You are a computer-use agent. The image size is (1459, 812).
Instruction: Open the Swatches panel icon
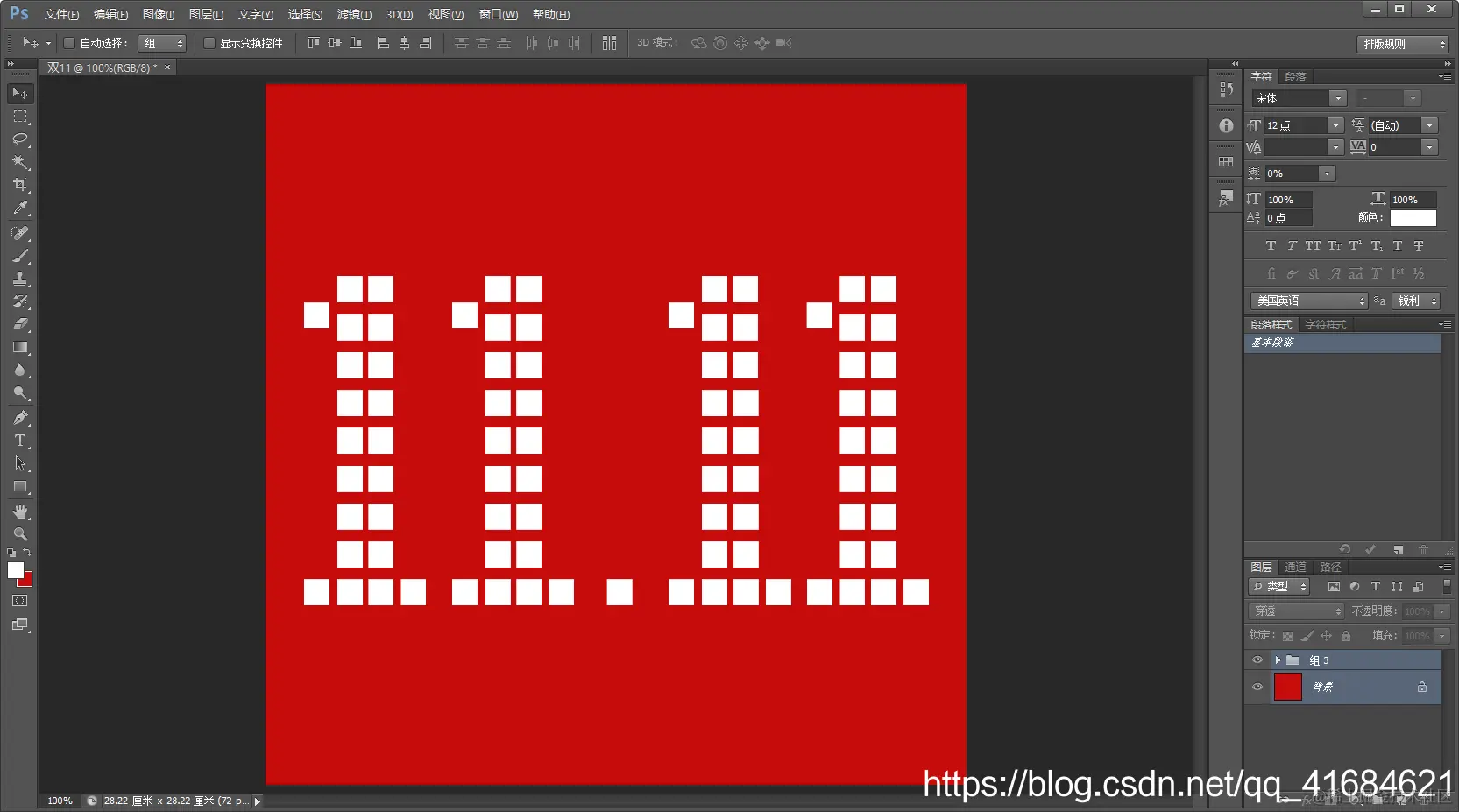1226,162
